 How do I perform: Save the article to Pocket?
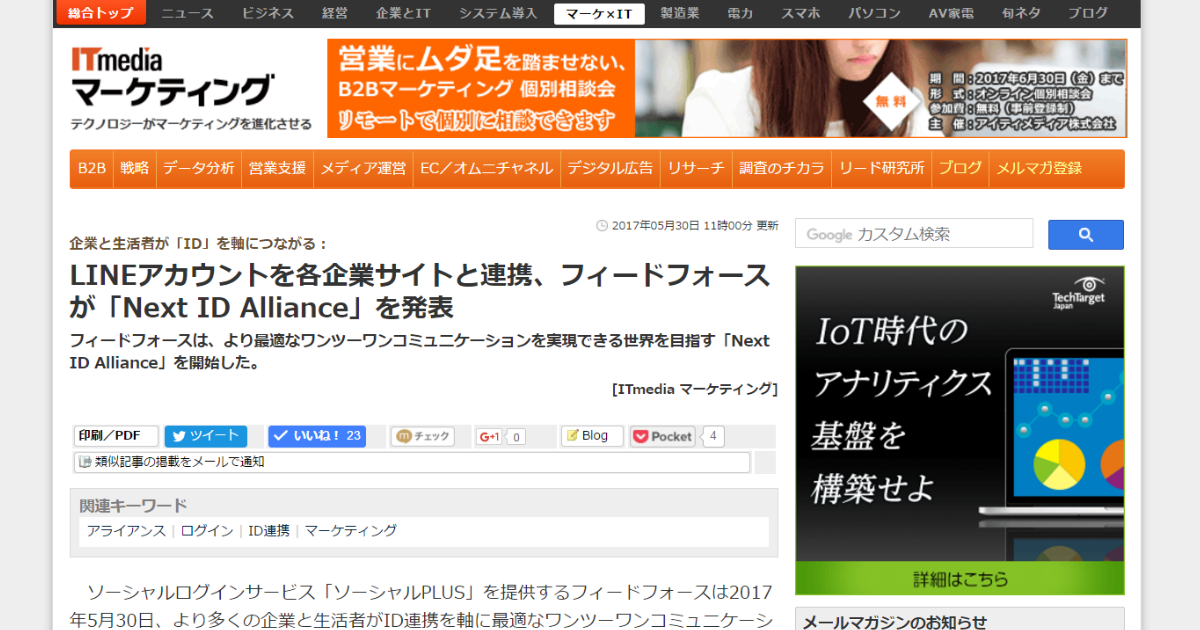[x=662, y=436]
